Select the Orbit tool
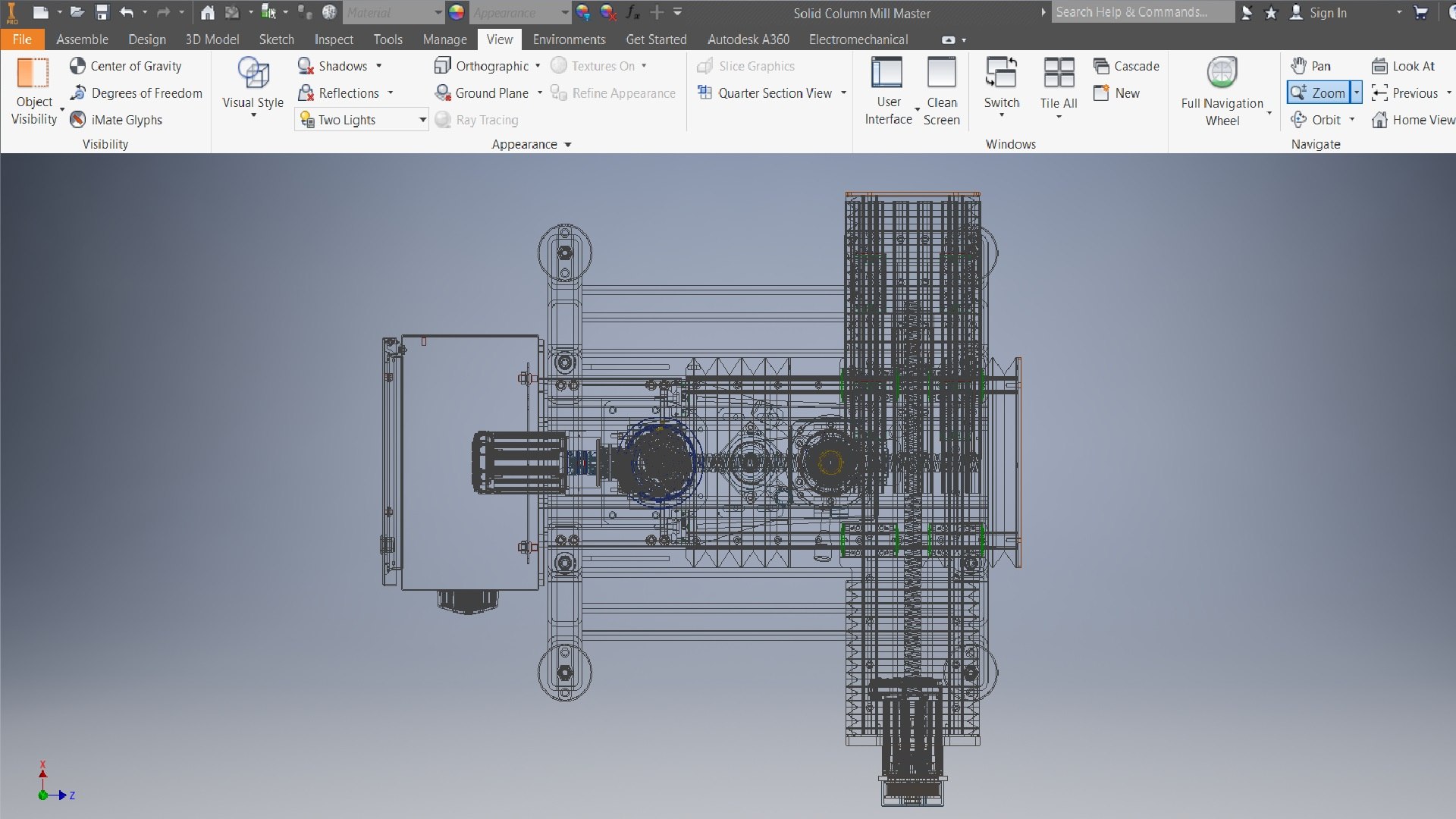1456x819 pixels. 1316,120
